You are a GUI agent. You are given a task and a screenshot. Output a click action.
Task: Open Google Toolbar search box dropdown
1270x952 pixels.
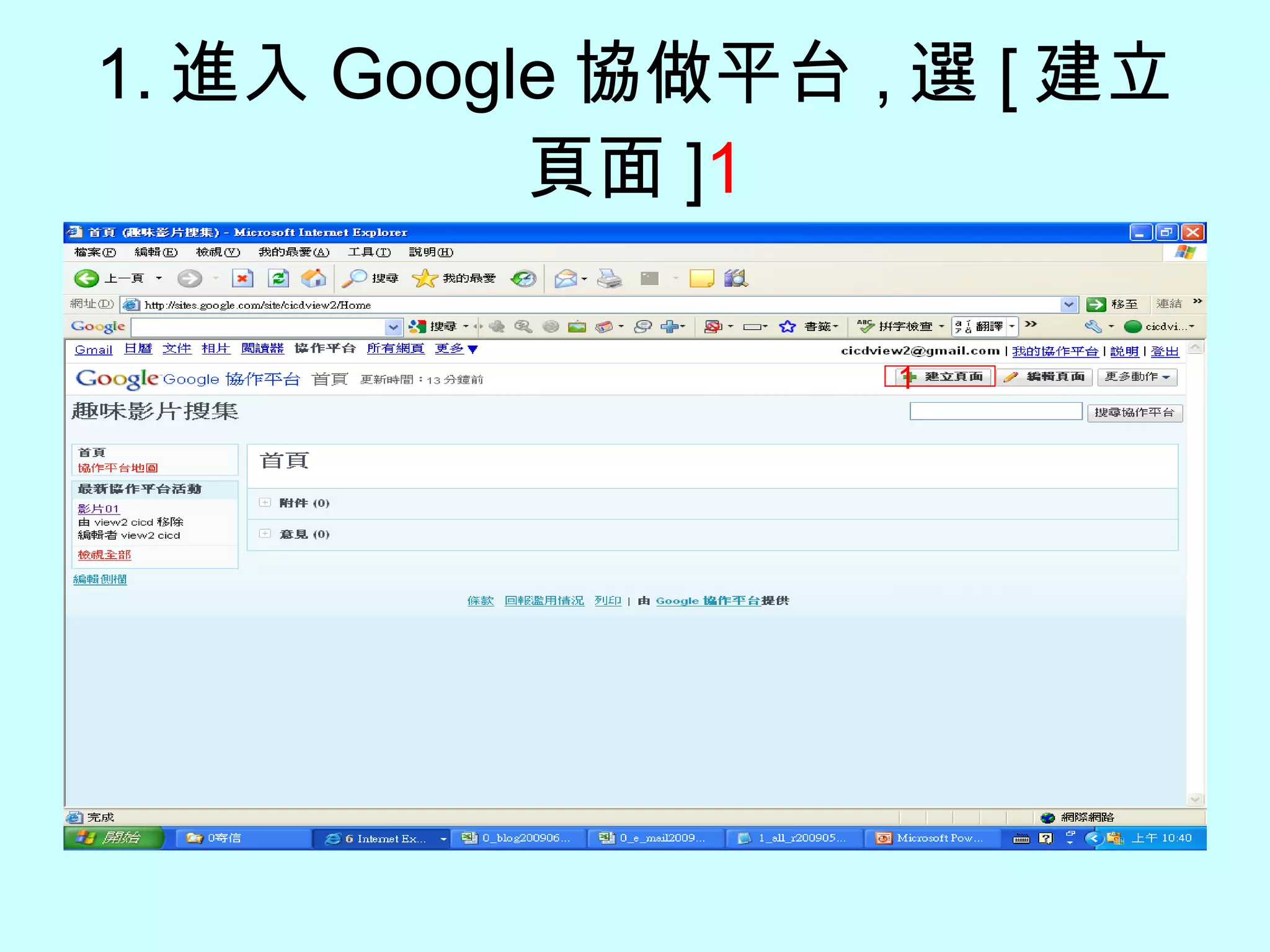coord(393,327)
